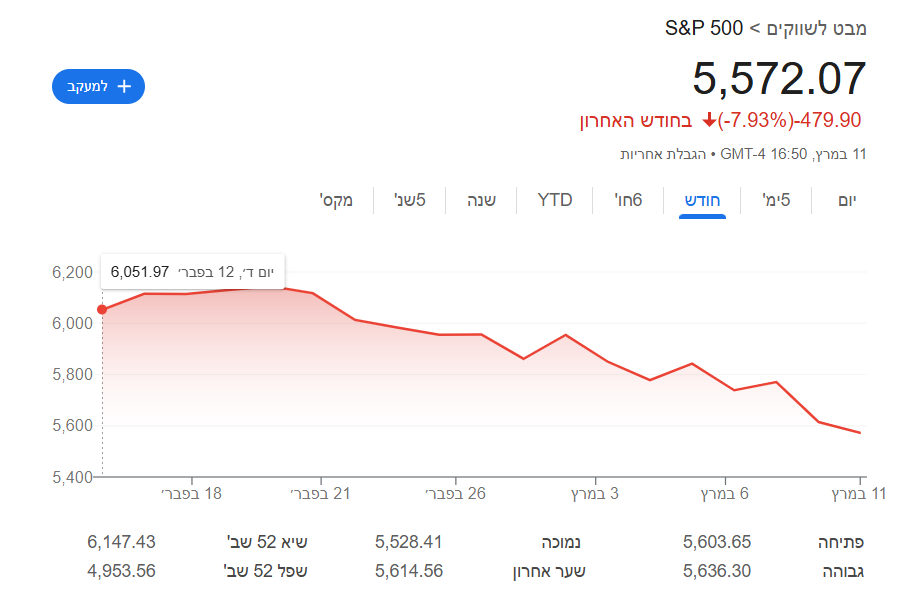Image resolution: width=918 pixels, height=604 pixels.
Task: Click the red dot marker on the chart
Action: (x=101, y=310)
